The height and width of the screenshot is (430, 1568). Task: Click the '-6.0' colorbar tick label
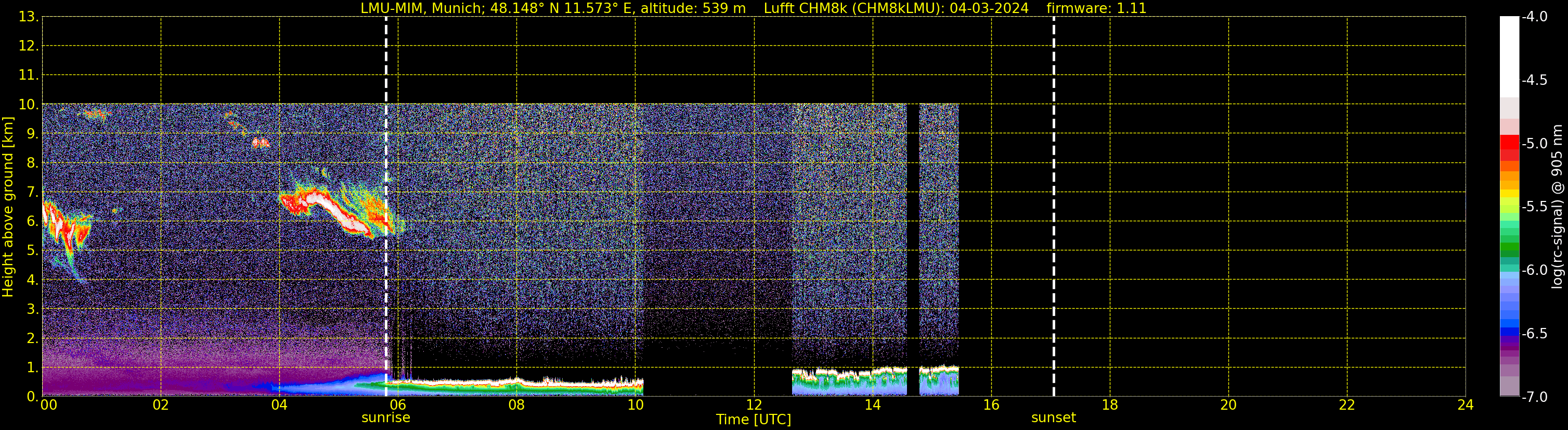[x=1534, y=270]
